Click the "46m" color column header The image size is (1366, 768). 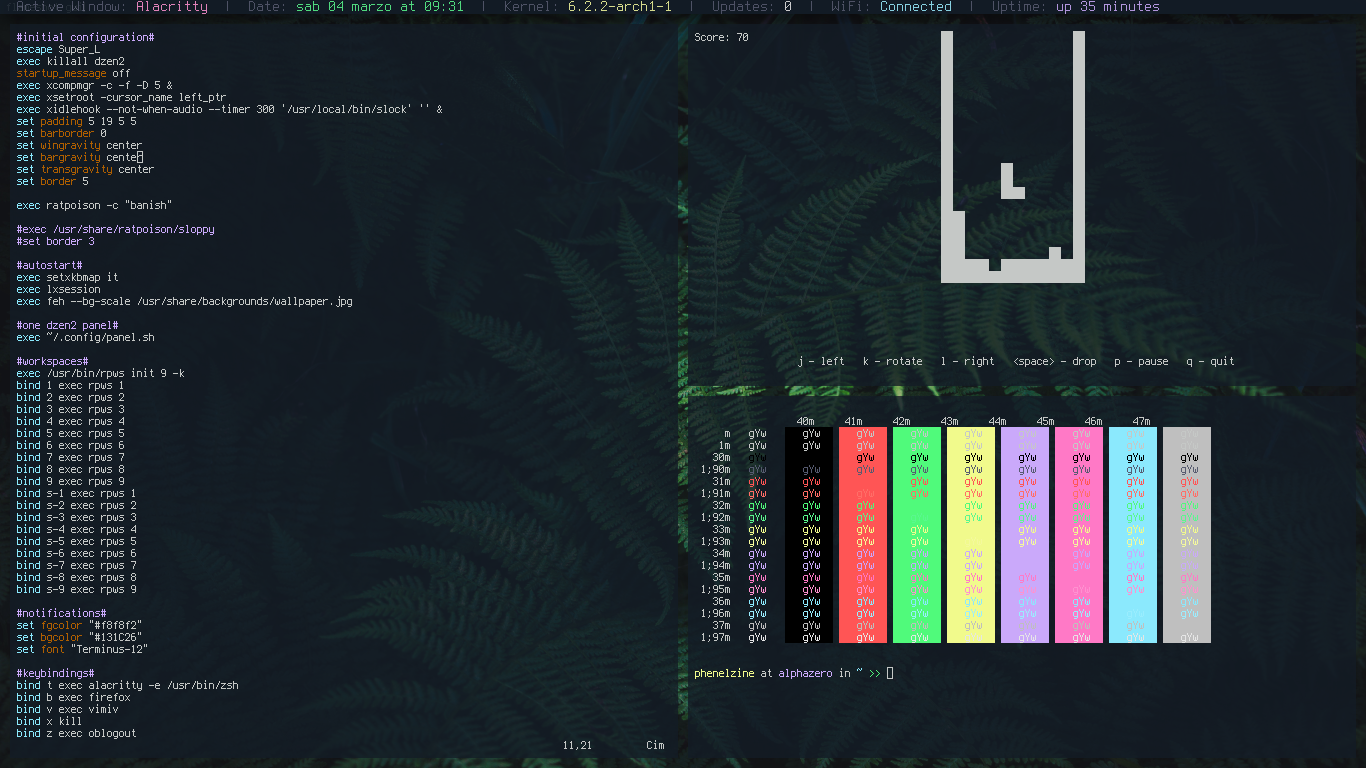pyautogui.click(x=1093, y=421)
